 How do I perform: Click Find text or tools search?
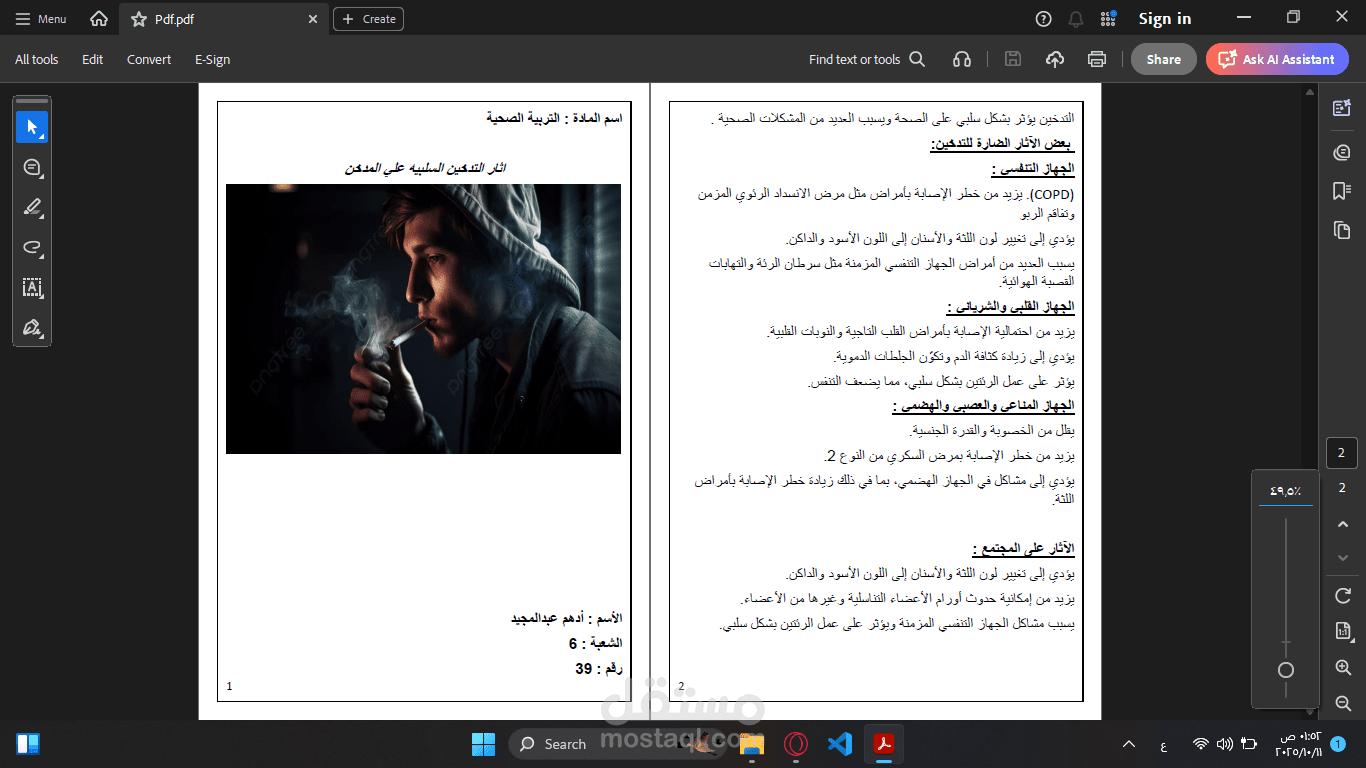(867, 59)
